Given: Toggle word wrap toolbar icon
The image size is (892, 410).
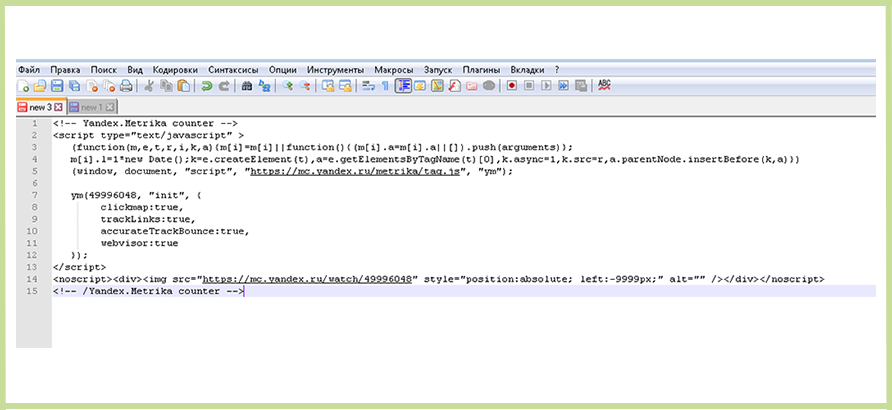Looking at the screenshot, I should point(369,86).
